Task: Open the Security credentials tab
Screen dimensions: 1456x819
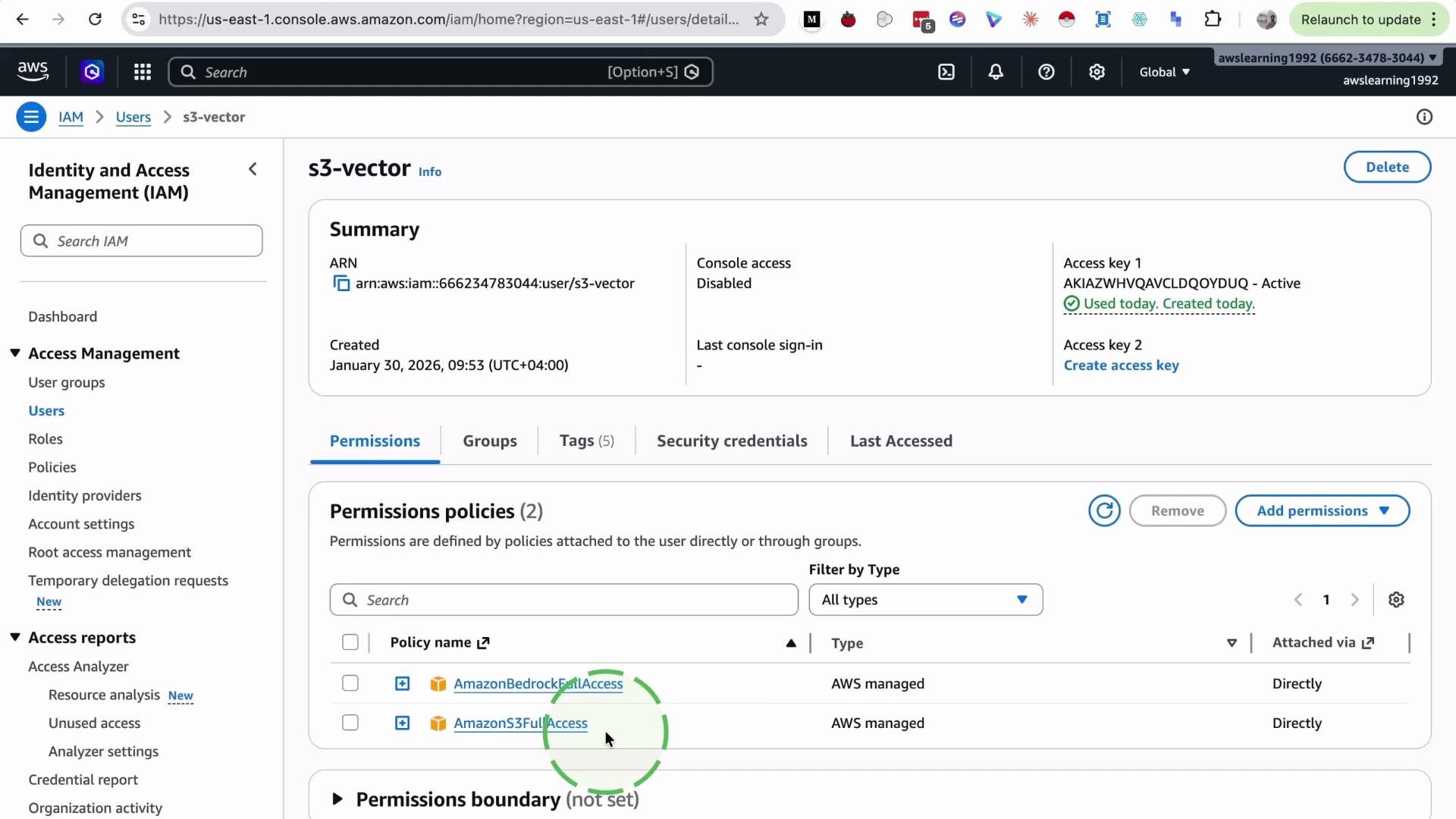Action: [732, 441]
